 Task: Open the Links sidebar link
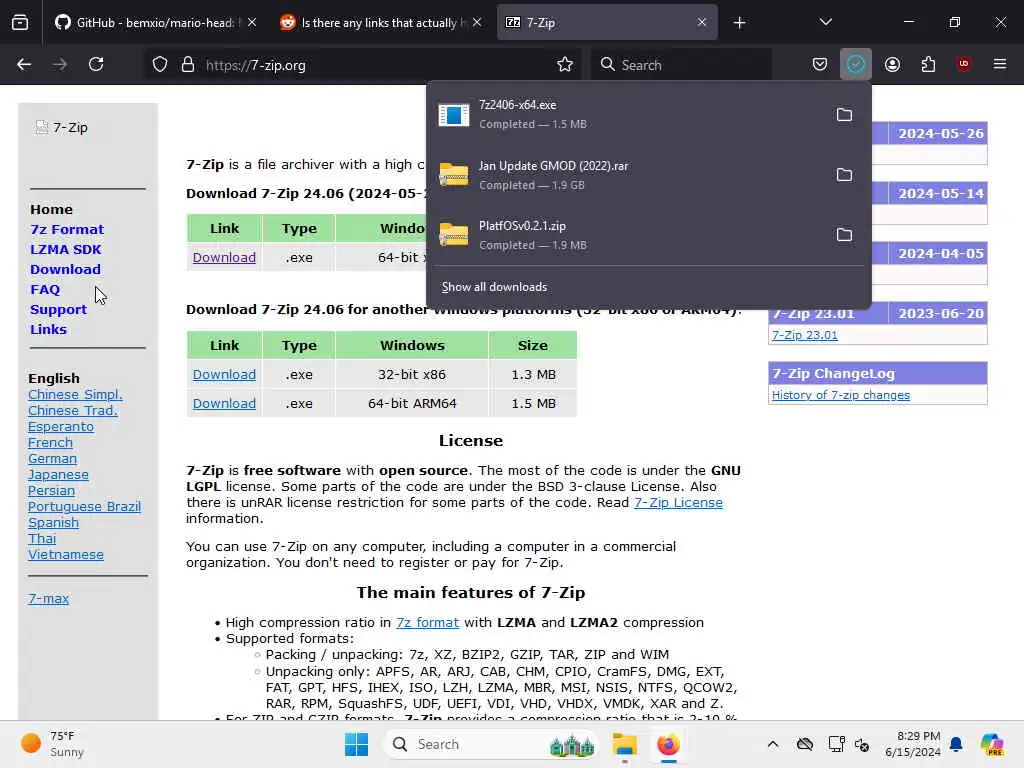(x=48, y=330)
